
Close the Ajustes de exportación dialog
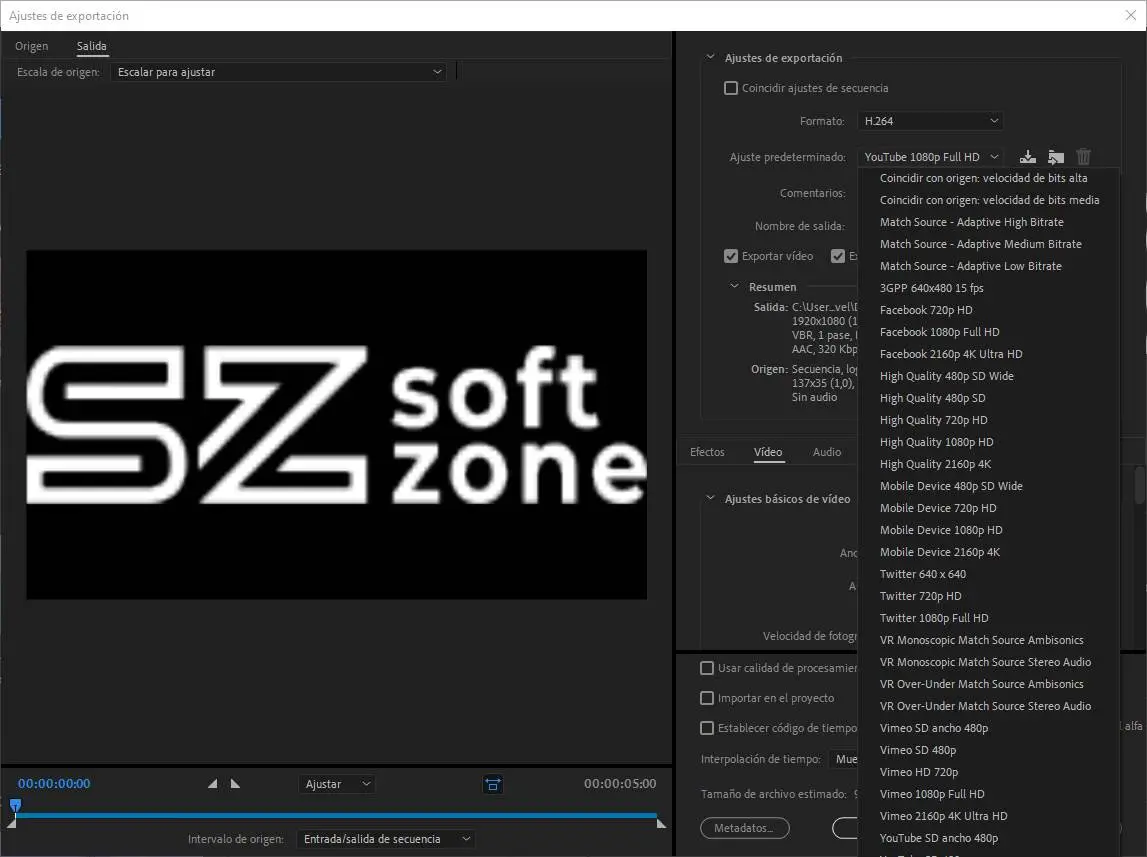click(x=1130, y=15)
